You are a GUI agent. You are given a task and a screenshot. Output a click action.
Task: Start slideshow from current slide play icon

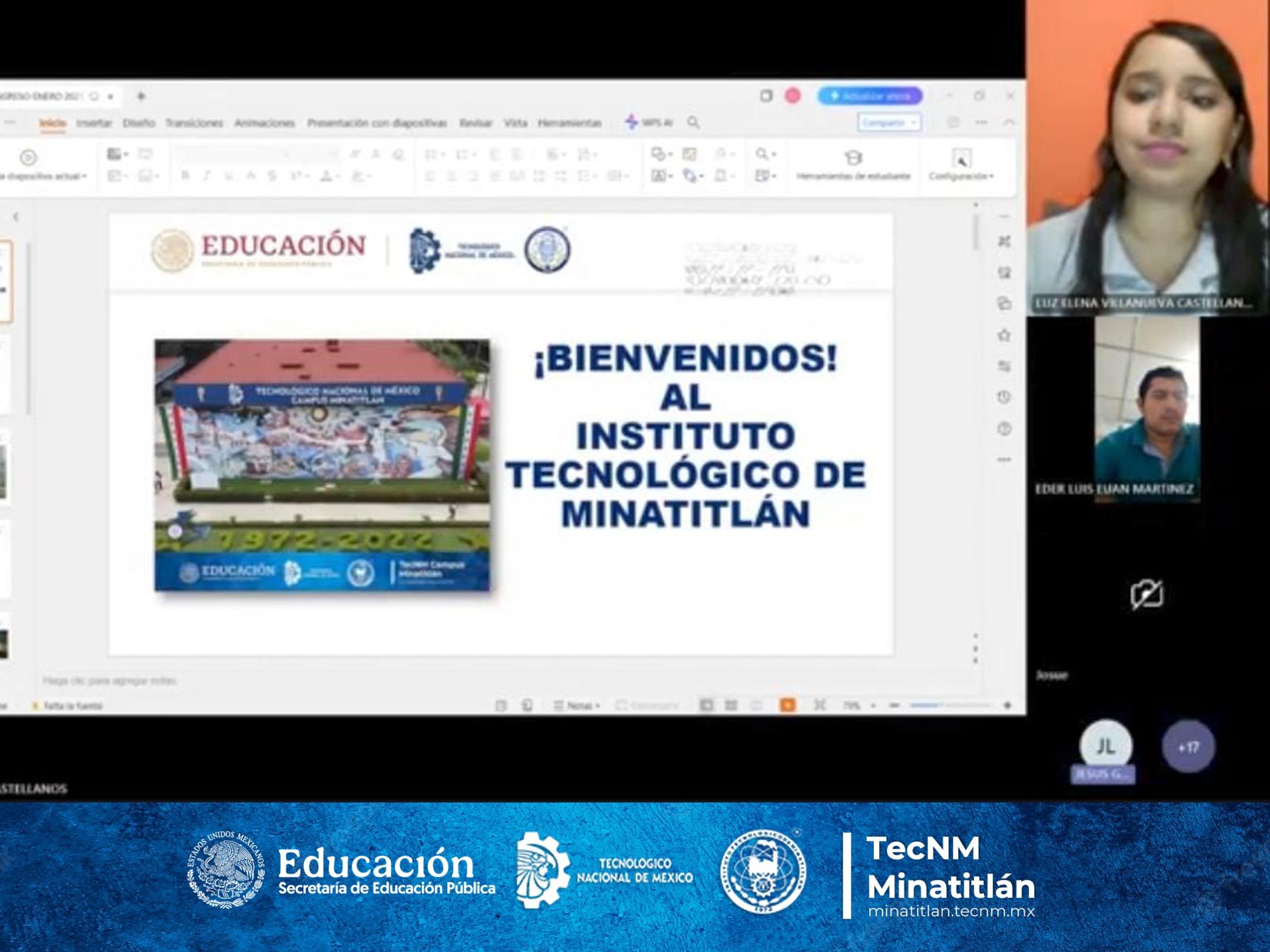pos(28,157)
